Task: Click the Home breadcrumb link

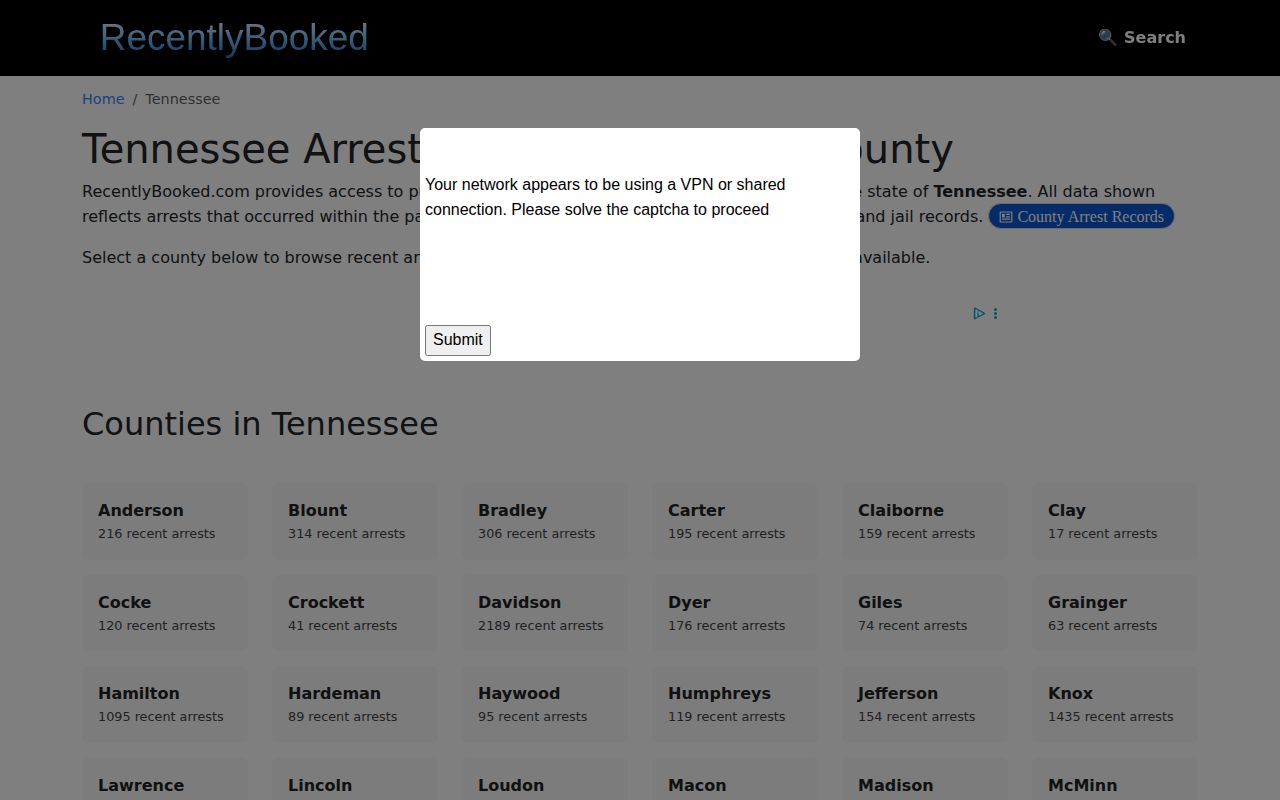Action: [x=103, y=99]
